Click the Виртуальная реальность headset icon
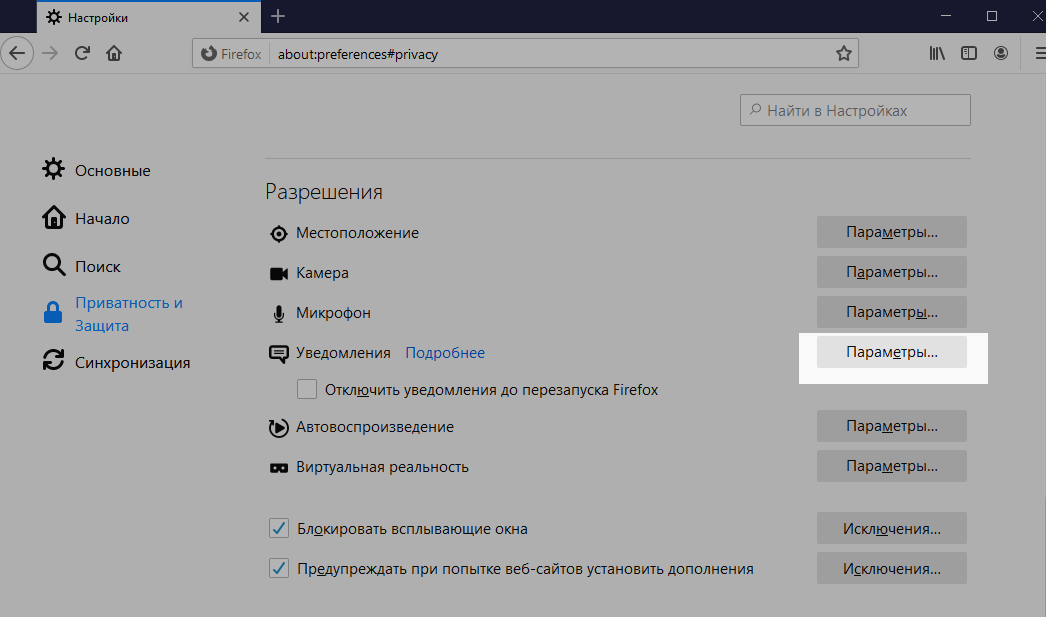Viewport: 1046px width, 617px height. [x=278, y=468]
